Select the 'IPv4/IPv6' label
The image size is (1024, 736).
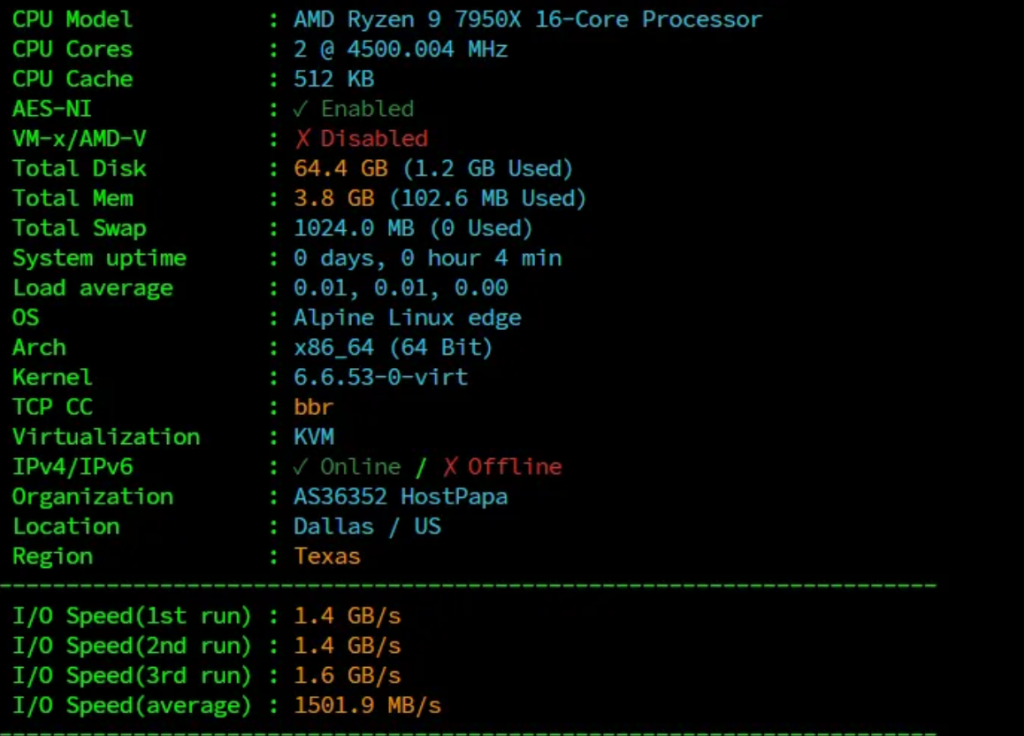[72, 467]
